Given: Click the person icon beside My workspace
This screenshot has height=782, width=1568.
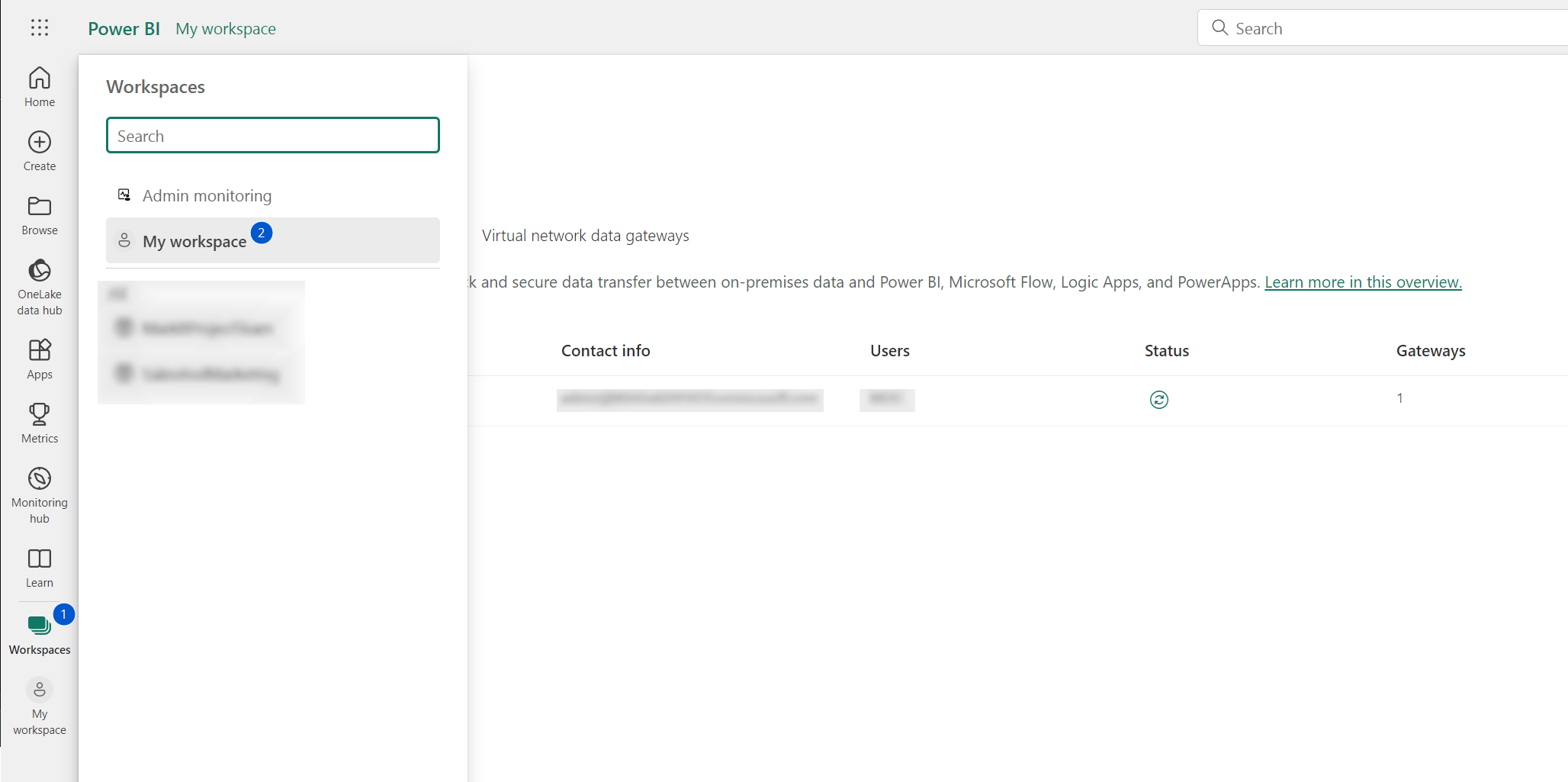Looking at the screenshot, I should [124, 240].
